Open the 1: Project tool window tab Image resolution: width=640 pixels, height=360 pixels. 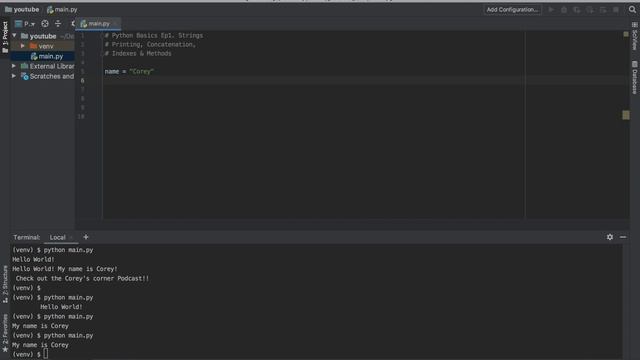point(5,37)
